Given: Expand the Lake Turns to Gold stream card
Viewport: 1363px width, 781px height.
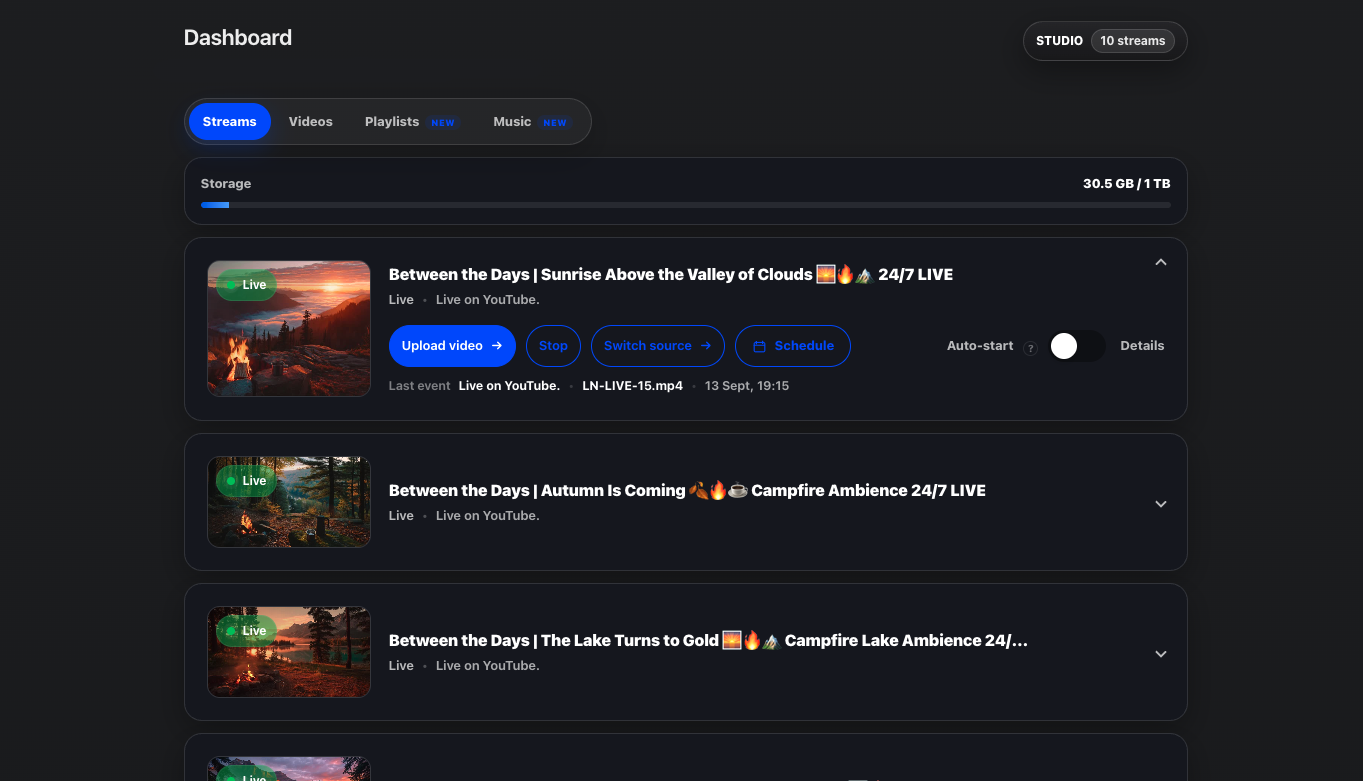Looking at the screenshot, I should (x=1161, y=654).
